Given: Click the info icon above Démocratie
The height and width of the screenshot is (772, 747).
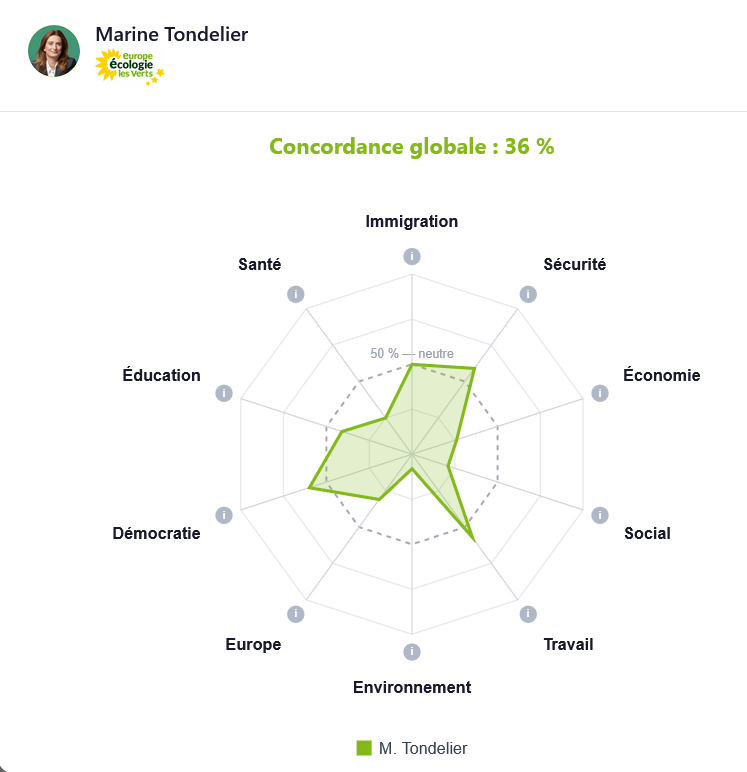Looking at the screenshot, I should pos(224,515).
